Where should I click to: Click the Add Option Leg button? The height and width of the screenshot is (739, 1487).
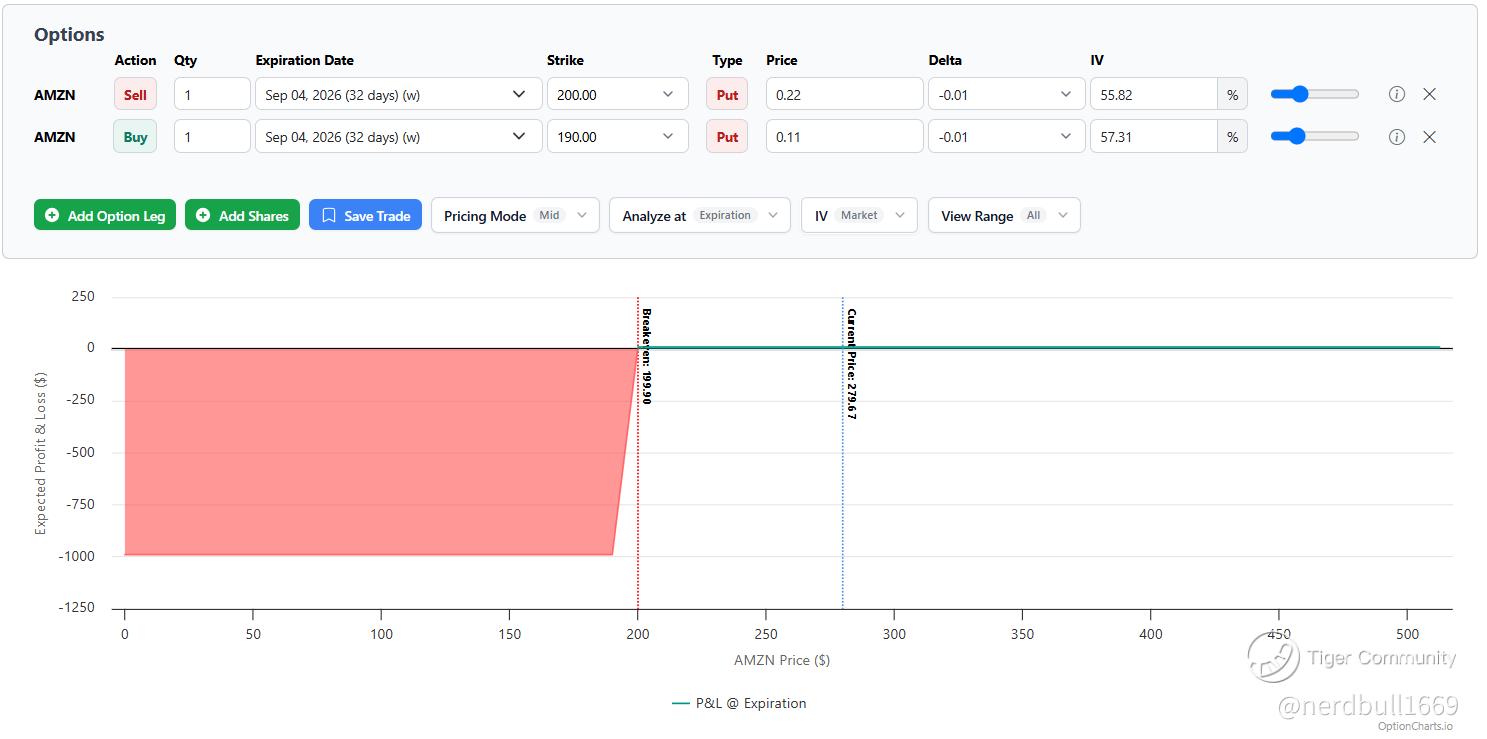[105, 215]
